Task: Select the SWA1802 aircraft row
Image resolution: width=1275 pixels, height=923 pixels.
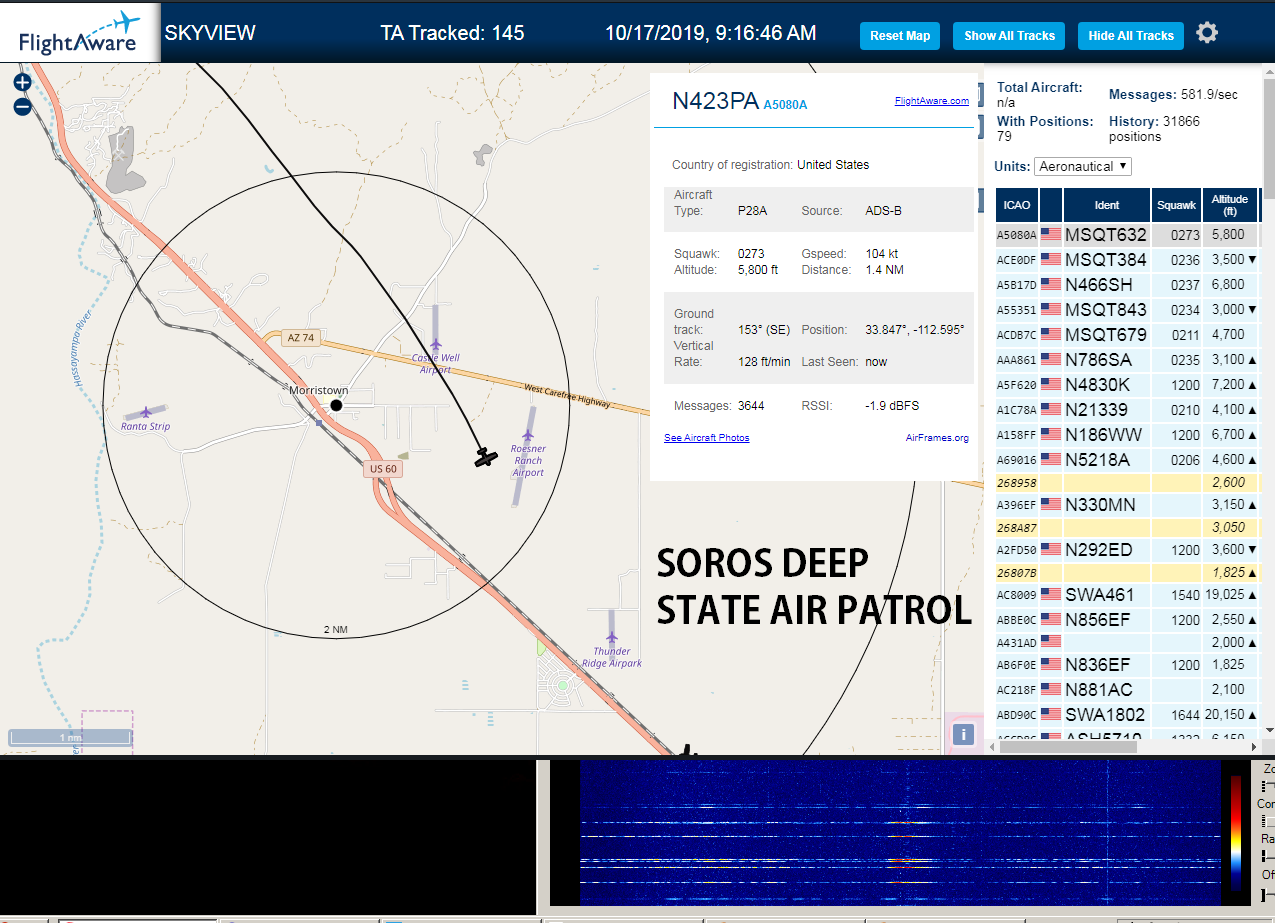Action: pos(1127,715)
